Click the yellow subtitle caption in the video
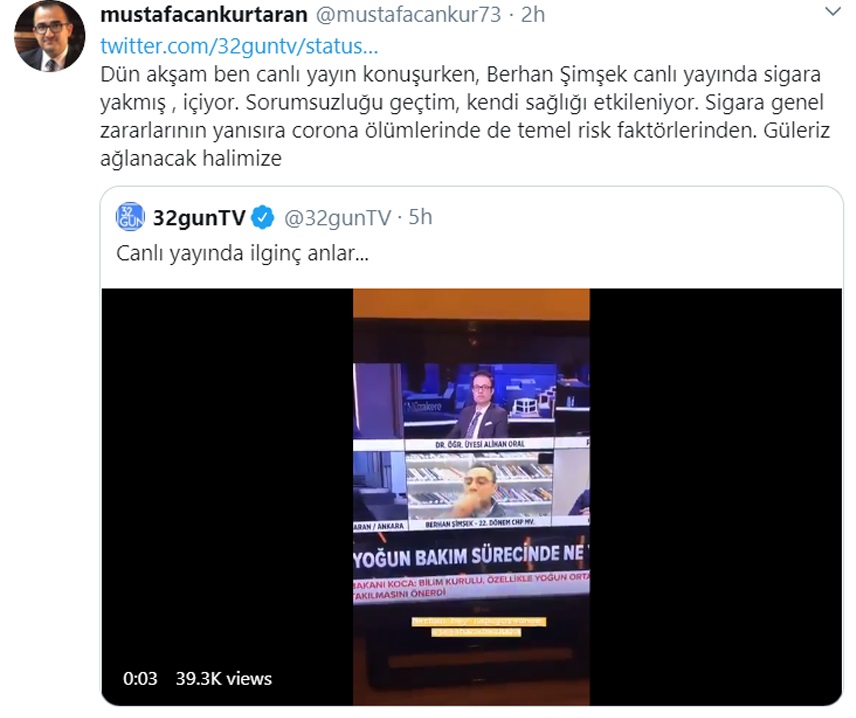 pyautogui.click(x=478, y=627)
